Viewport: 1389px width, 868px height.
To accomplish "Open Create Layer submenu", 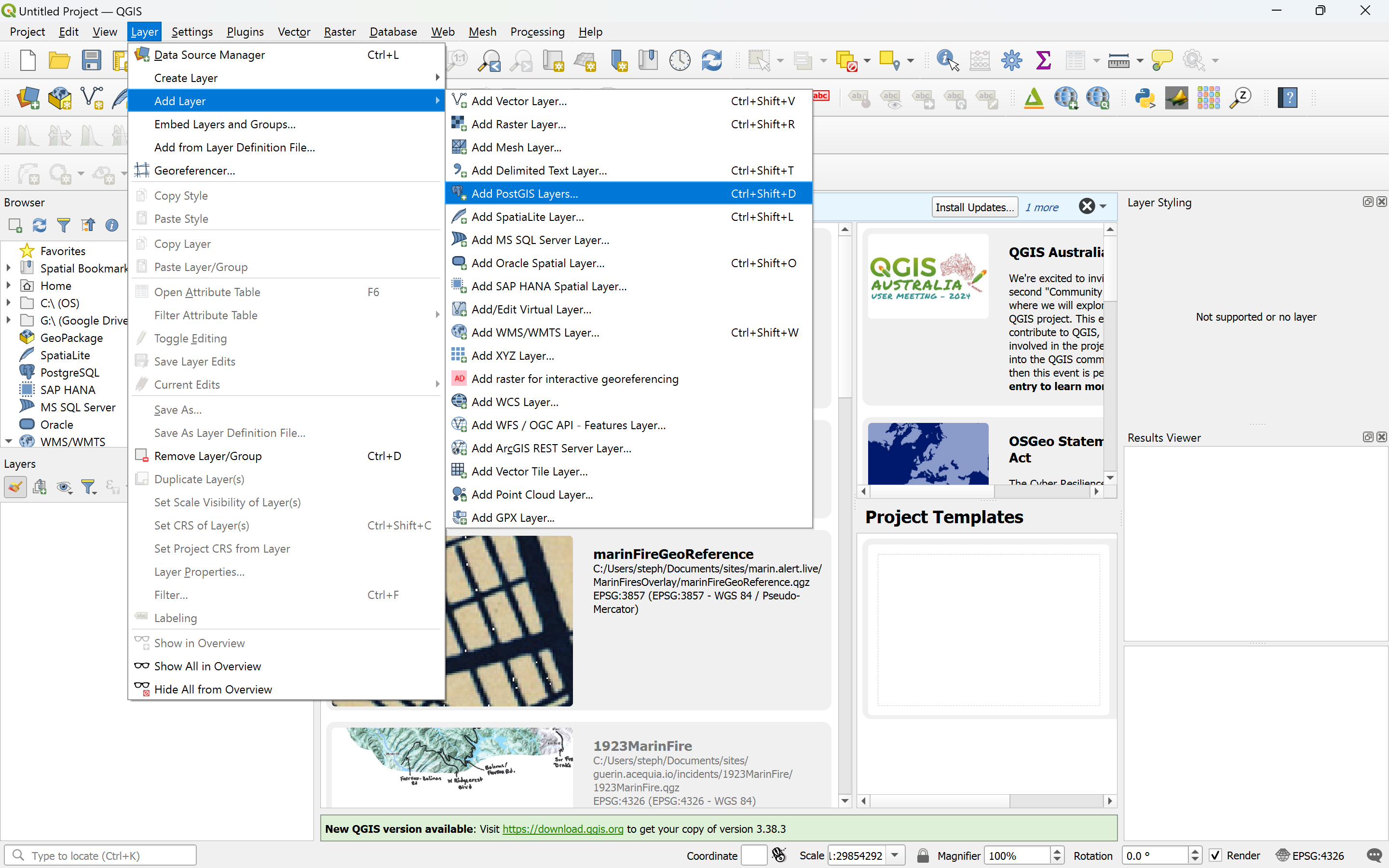I will click(286, 78).
